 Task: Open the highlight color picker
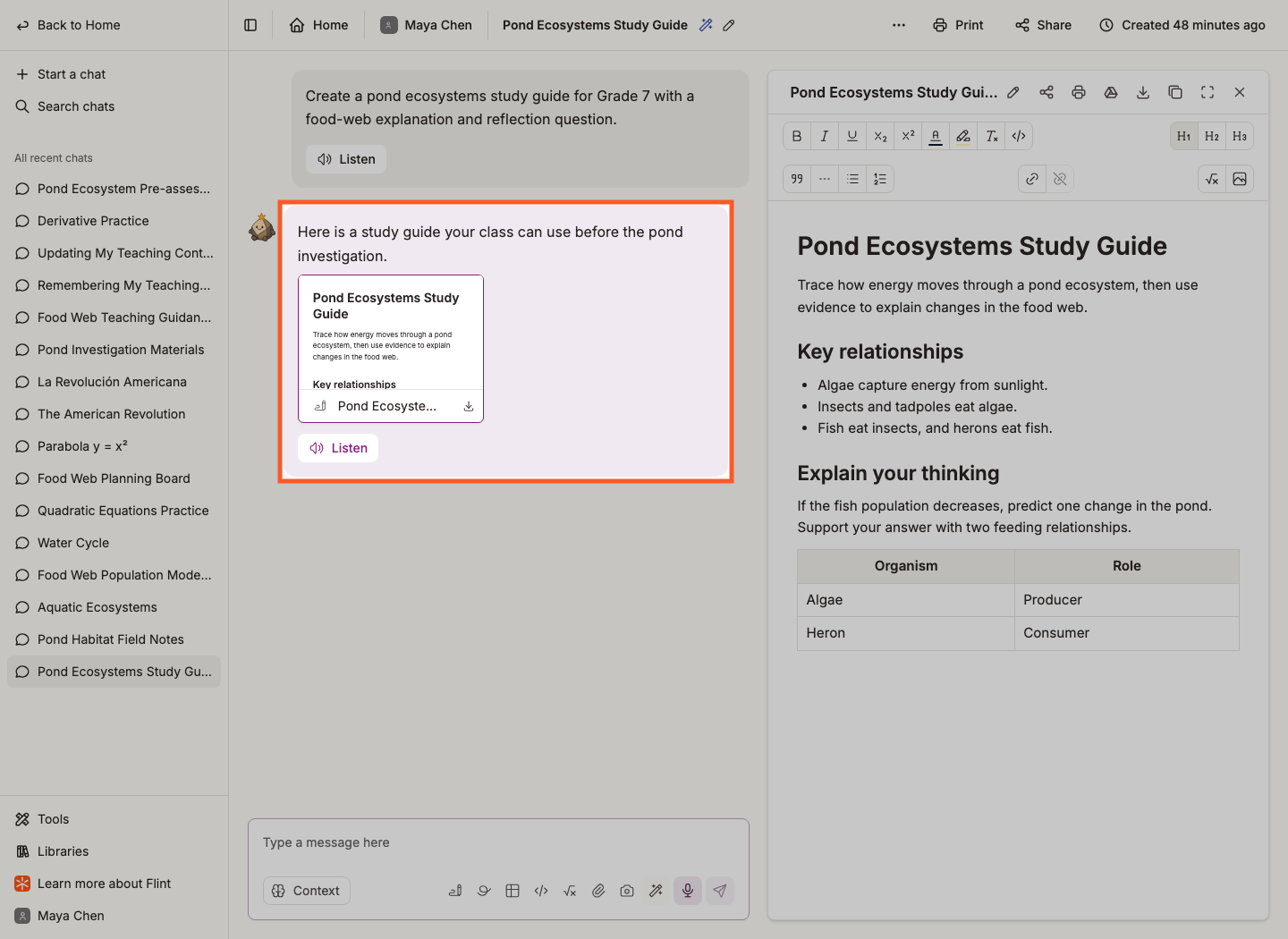click(x=963, y=136)
